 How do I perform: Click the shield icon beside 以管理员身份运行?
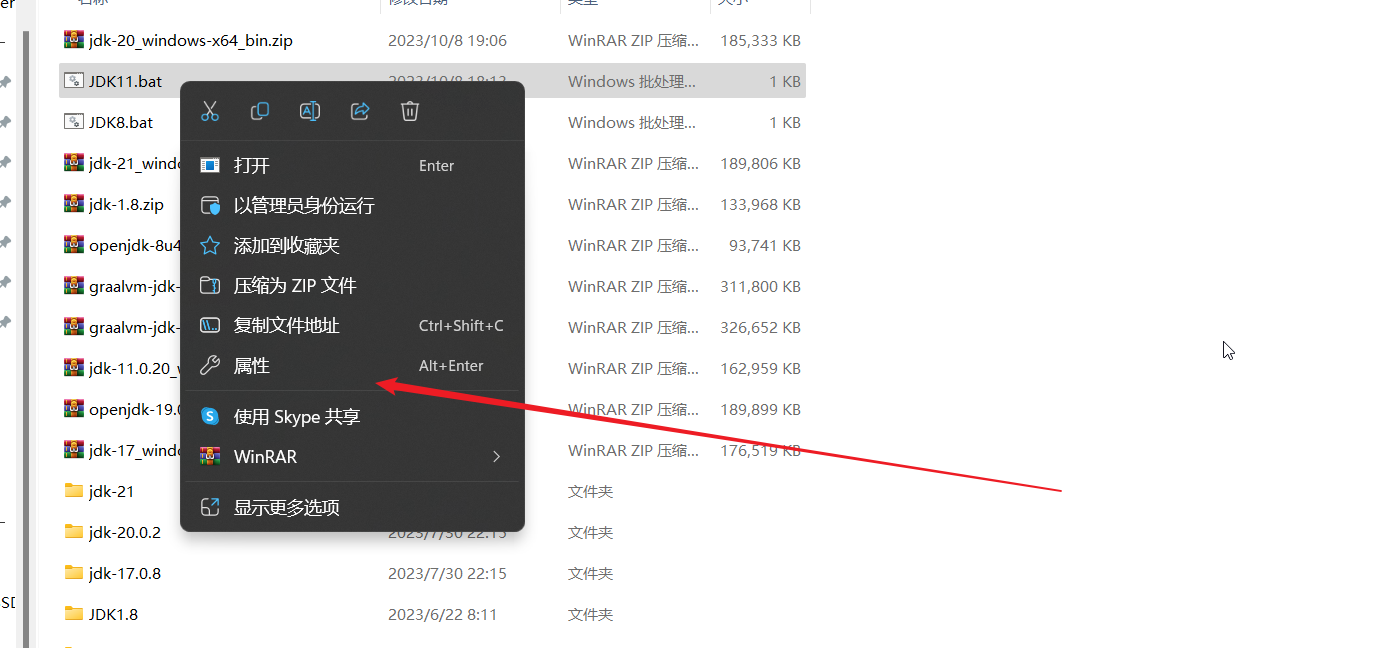click(x=210, y=205)
